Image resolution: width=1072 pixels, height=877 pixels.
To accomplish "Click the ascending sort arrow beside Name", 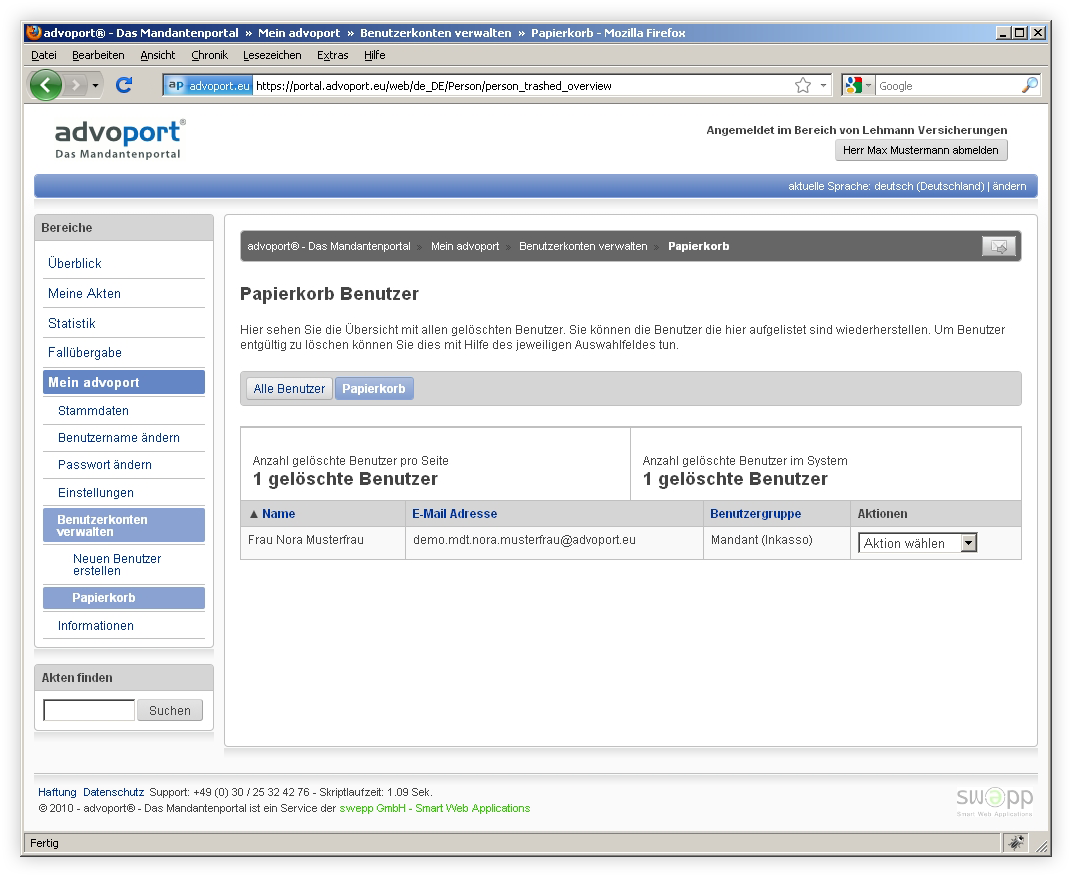I will click(254, 514).
